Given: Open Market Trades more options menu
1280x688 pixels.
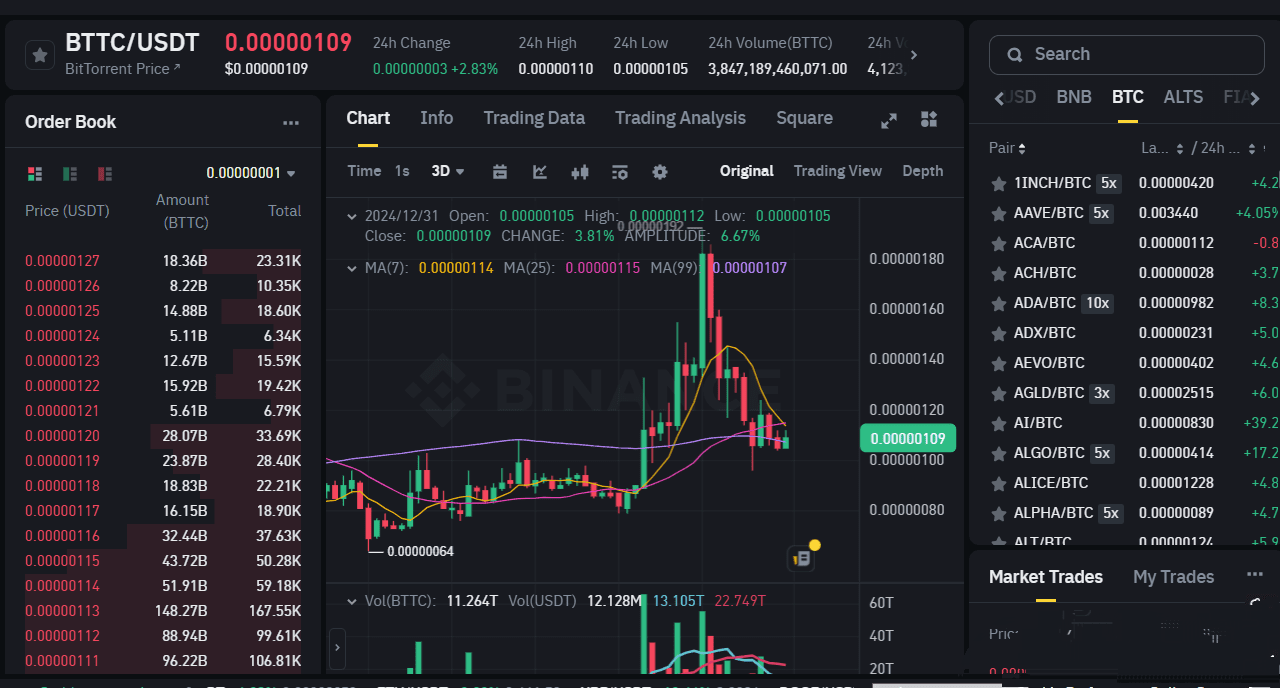Looking at the screenshot, I should click(1255, 574).
